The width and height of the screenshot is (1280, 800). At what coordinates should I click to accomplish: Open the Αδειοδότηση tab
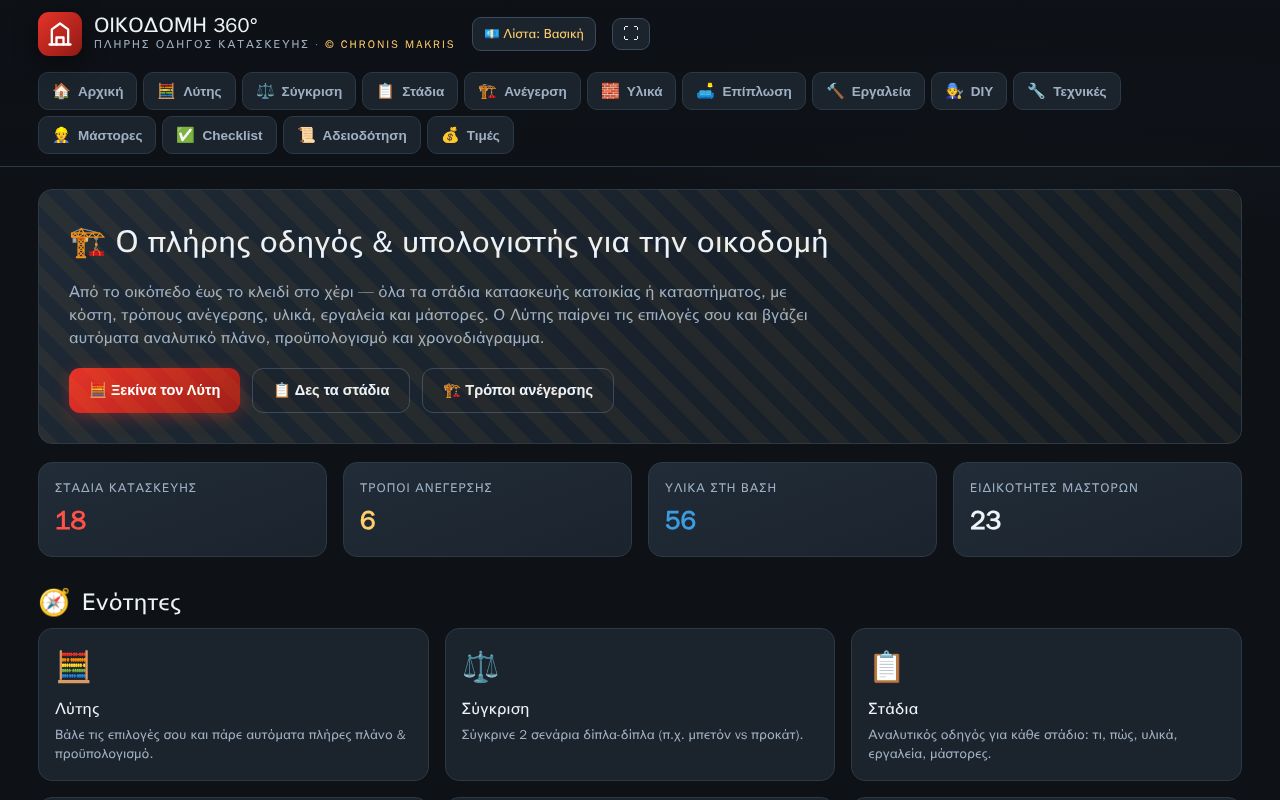(352, 135)
